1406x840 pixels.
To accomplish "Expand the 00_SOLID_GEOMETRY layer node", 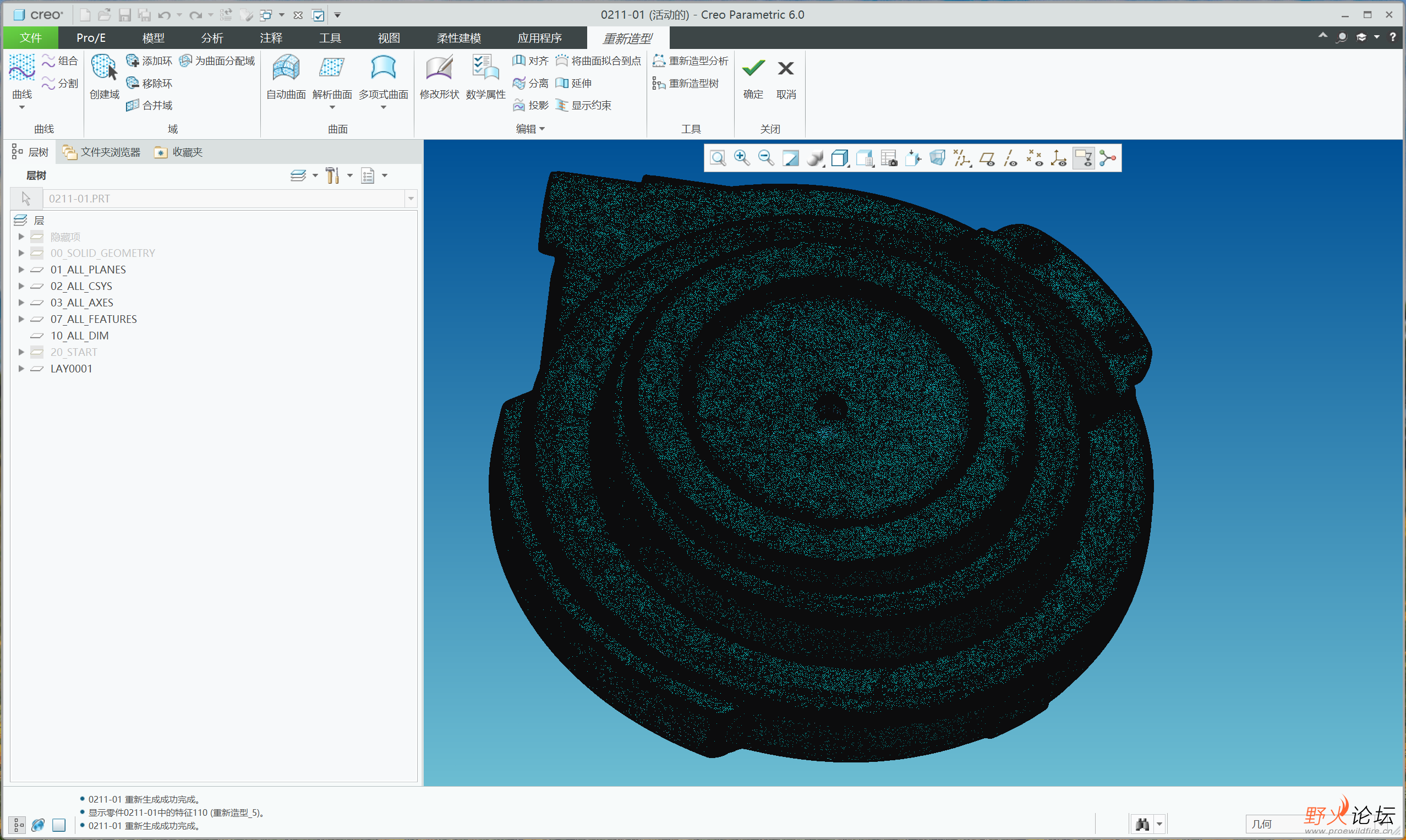I will click(21, 253).
